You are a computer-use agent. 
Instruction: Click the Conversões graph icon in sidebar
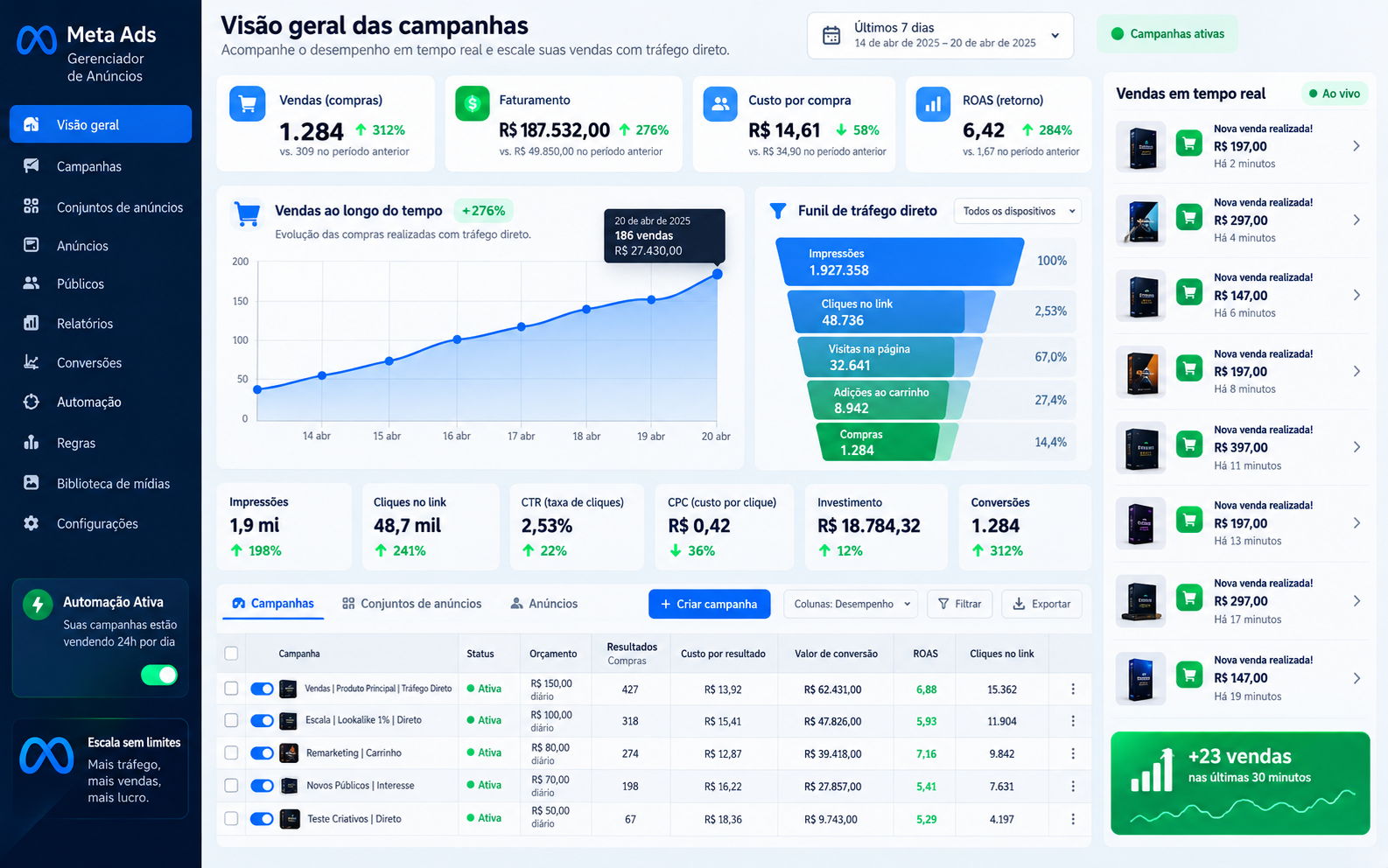(x=32, y=362)
